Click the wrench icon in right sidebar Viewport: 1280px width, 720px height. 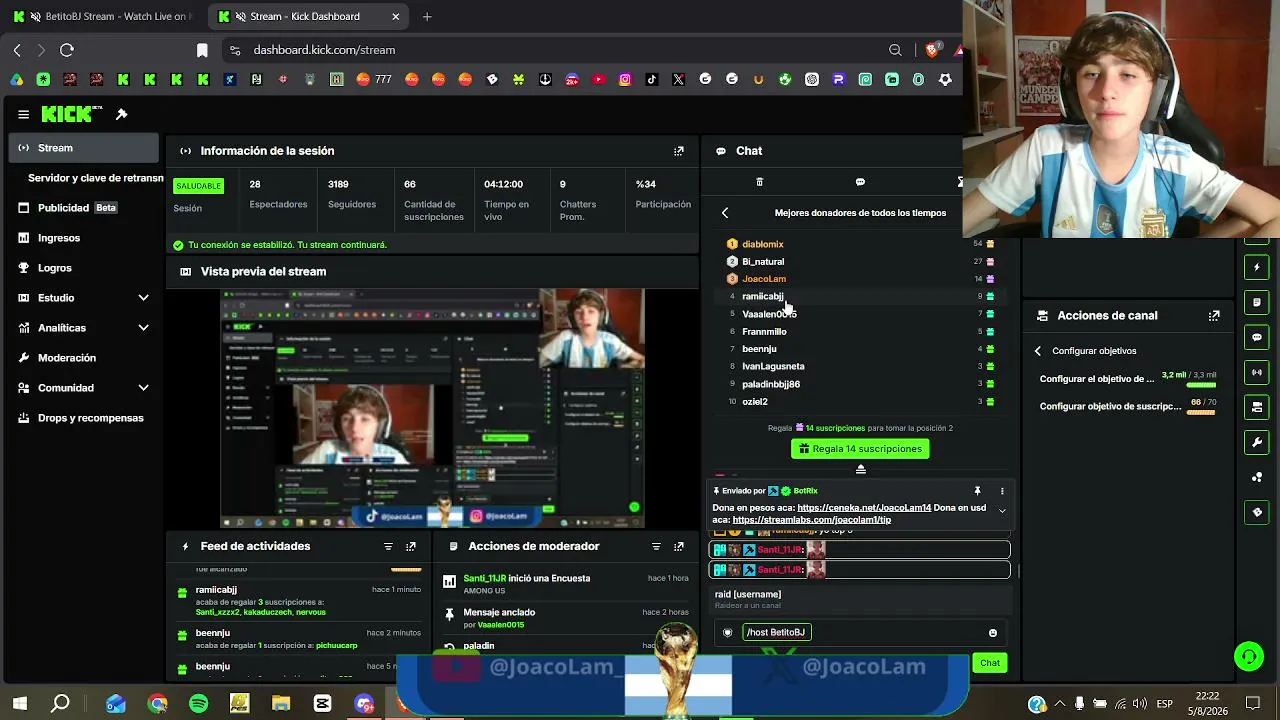(1257, 442)
